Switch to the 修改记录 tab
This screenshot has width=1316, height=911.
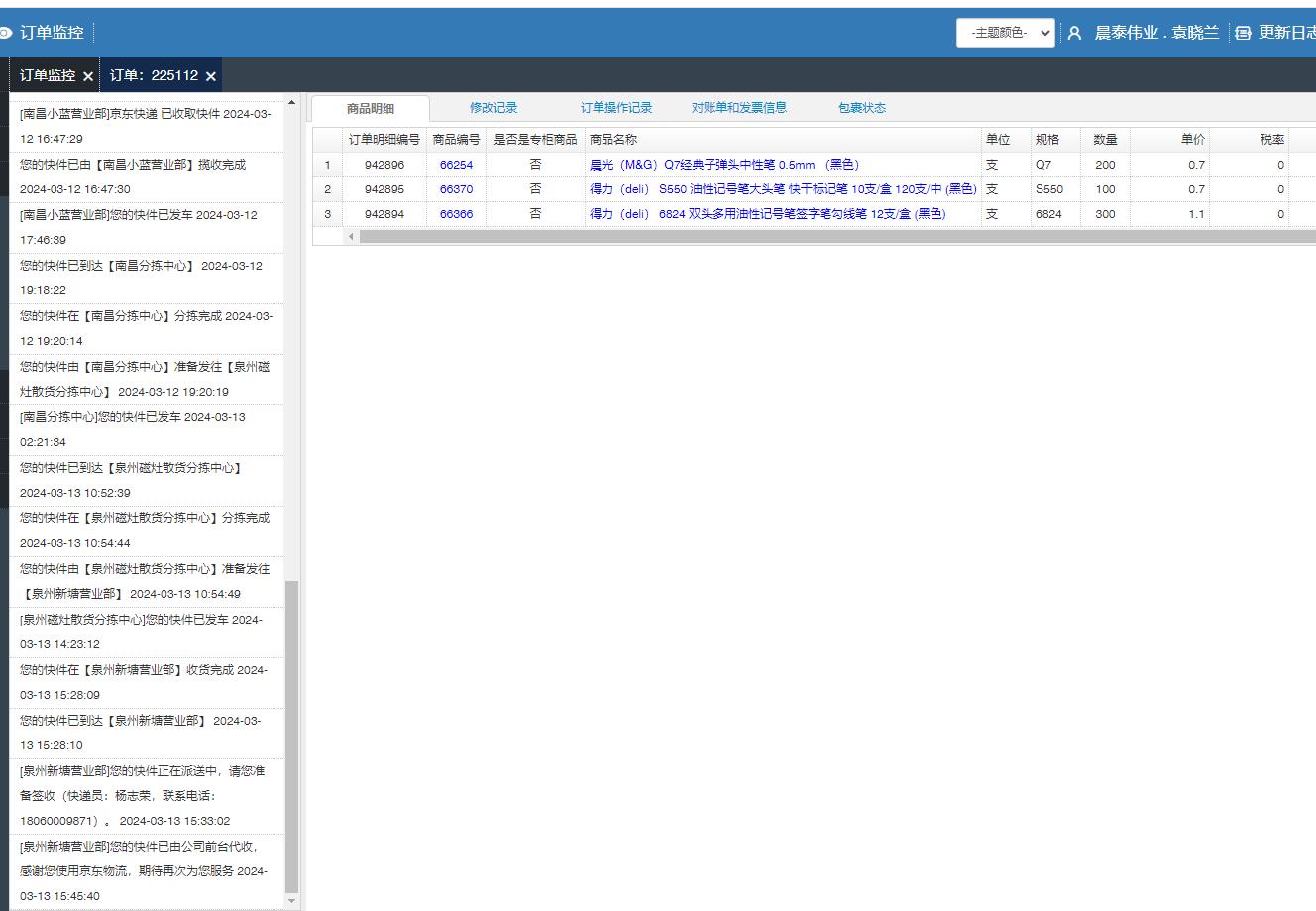[493, 108]
